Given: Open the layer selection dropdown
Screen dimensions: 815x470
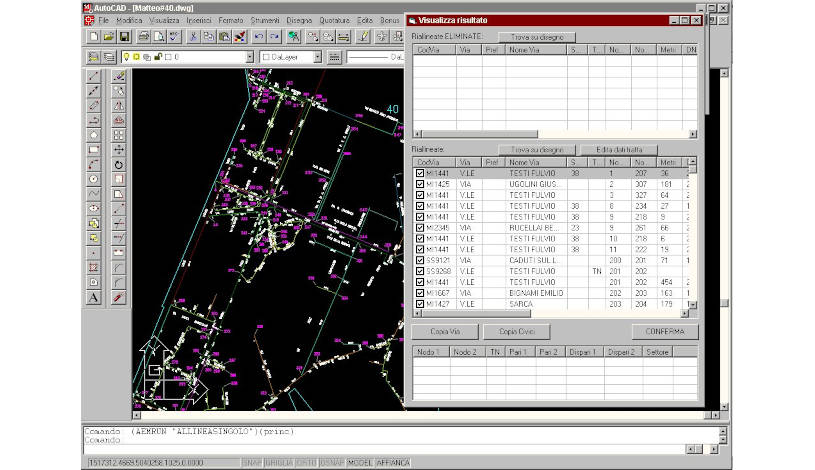Looking at the screenshot, I should (250, 58).
